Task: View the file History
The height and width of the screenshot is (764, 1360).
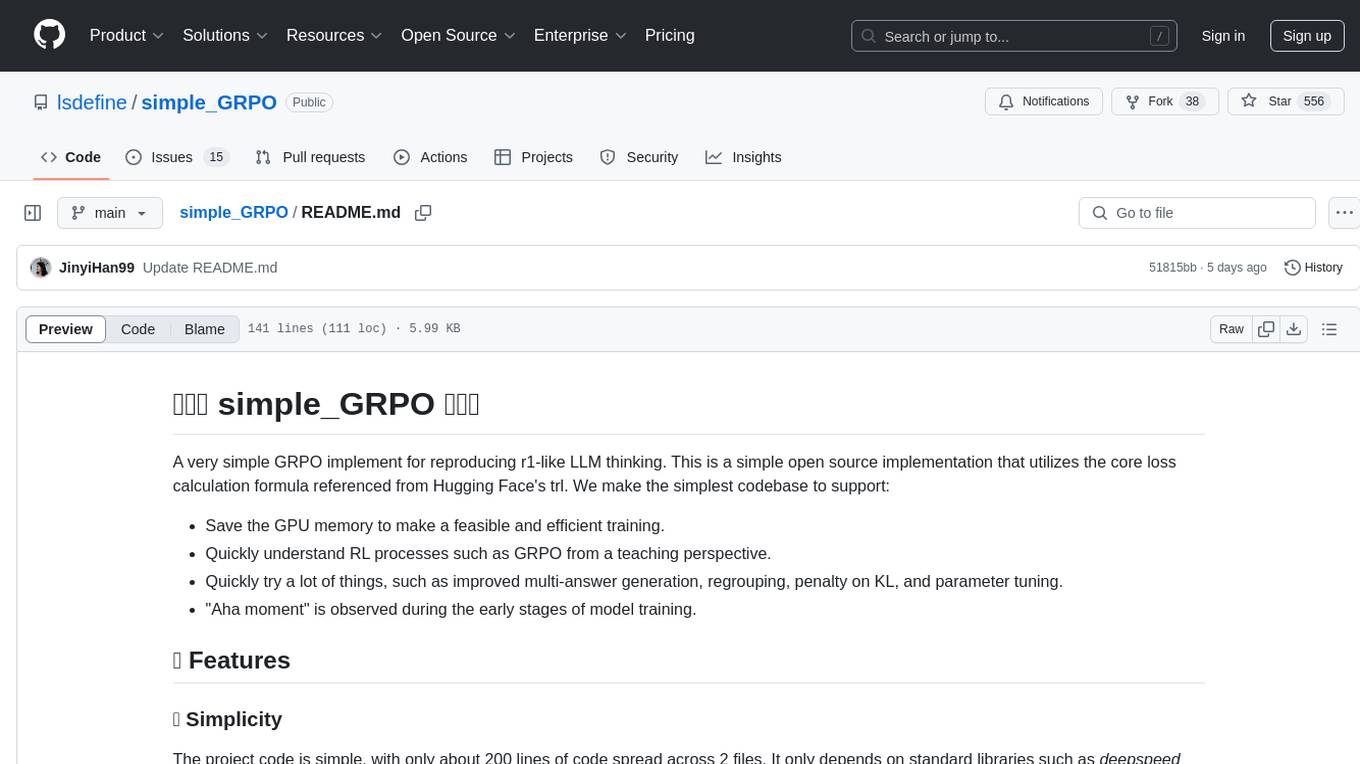Action: click(x=1313, y=268)
